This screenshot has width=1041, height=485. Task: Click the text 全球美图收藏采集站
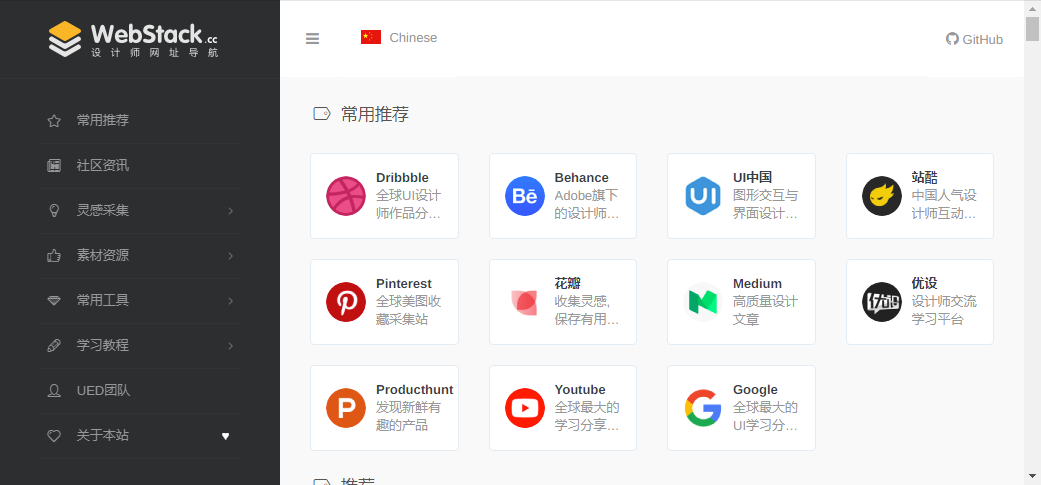(x=408, y=311)
